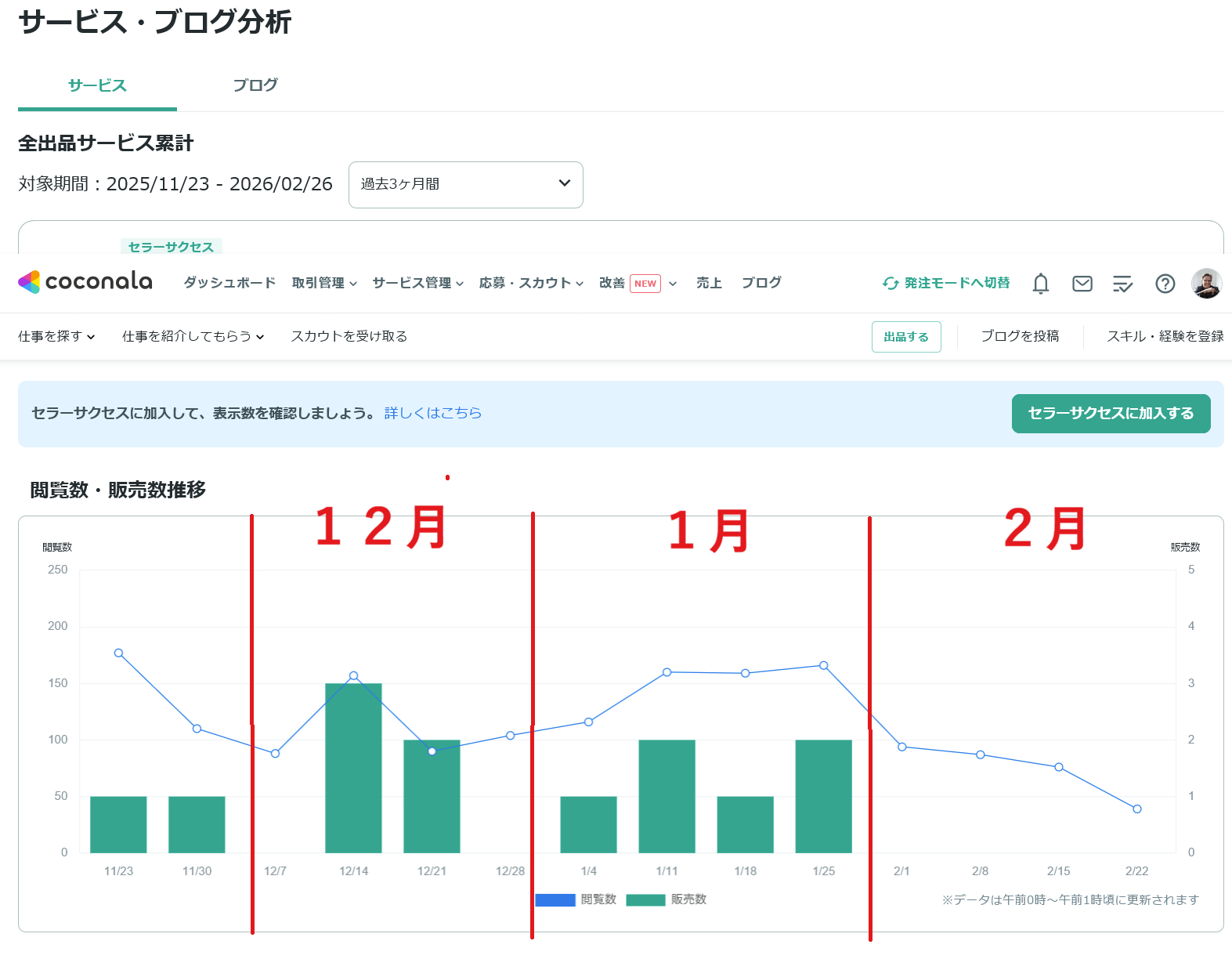Viewport: 1232px width, 959px height.
Task: Go to ダッシュボード in the nav bar
Action: click(x=229, y=283)
